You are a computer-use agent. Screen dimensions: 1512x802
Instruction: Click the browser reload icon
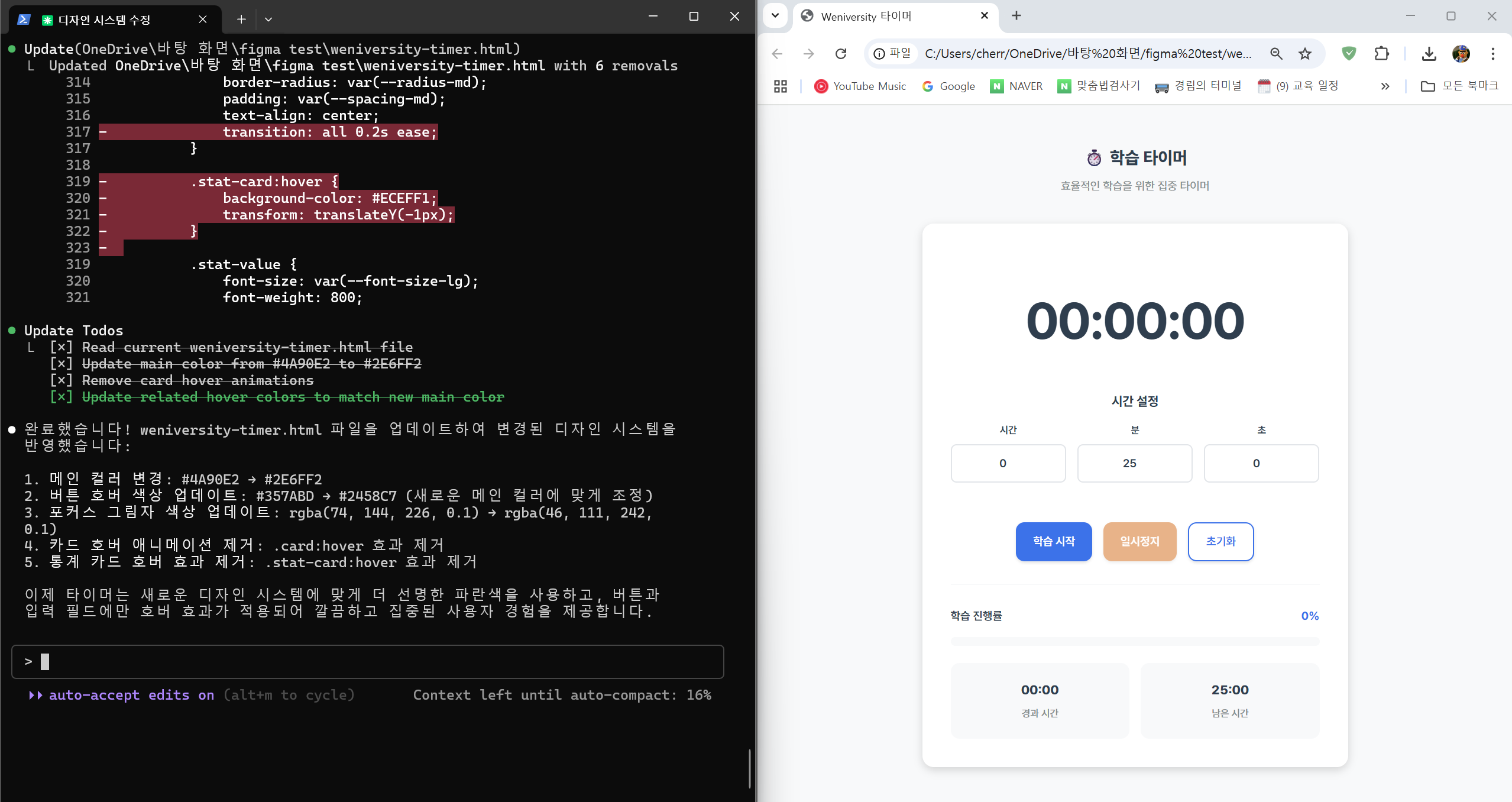pyautogui.click(x=840, y=54)
